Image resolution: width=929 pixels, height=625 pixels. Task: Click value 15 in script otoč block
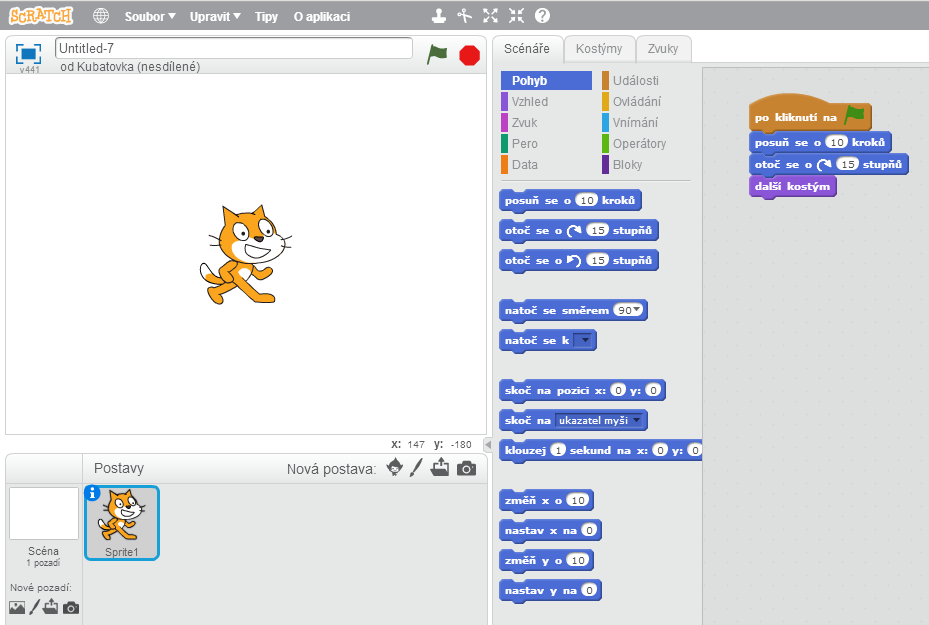pyautogui.click(x=848, y=164)
